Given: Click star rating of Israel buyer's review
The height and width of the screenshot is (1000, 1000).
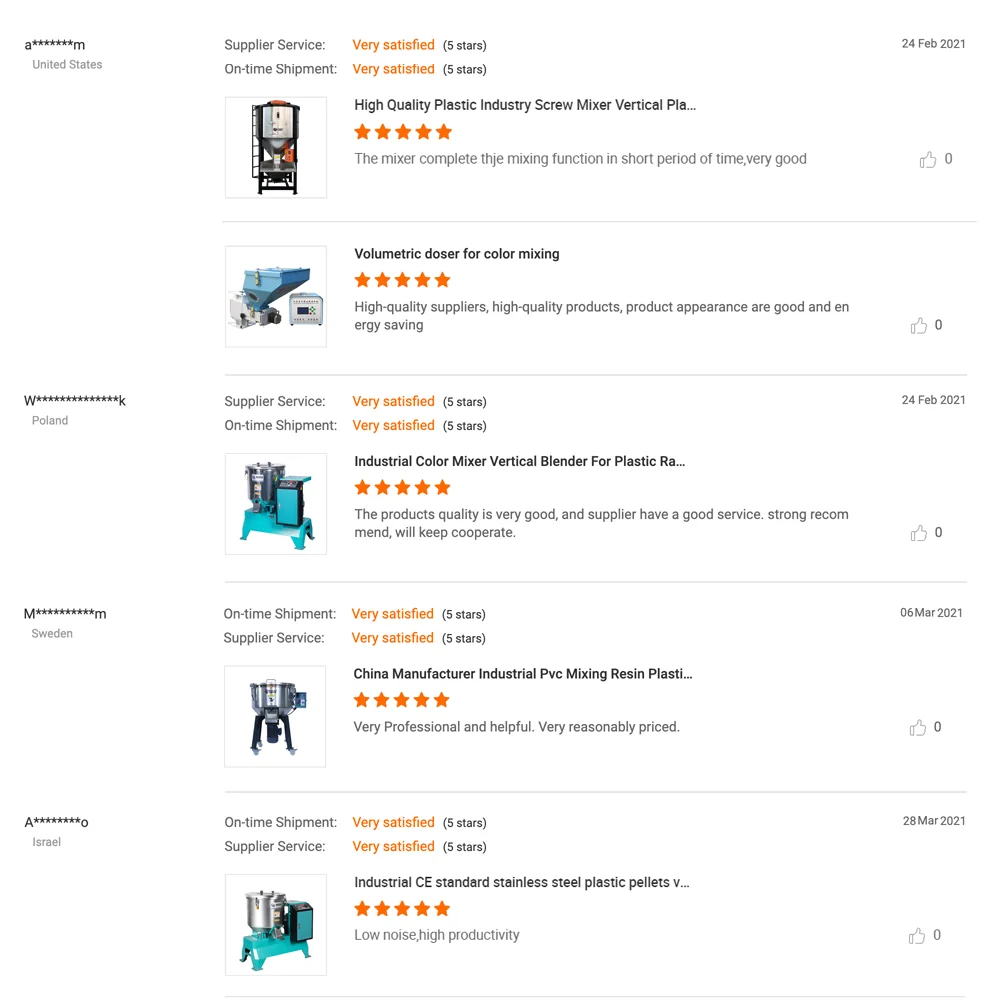Looking at the screenshot, I should point(403,909).
